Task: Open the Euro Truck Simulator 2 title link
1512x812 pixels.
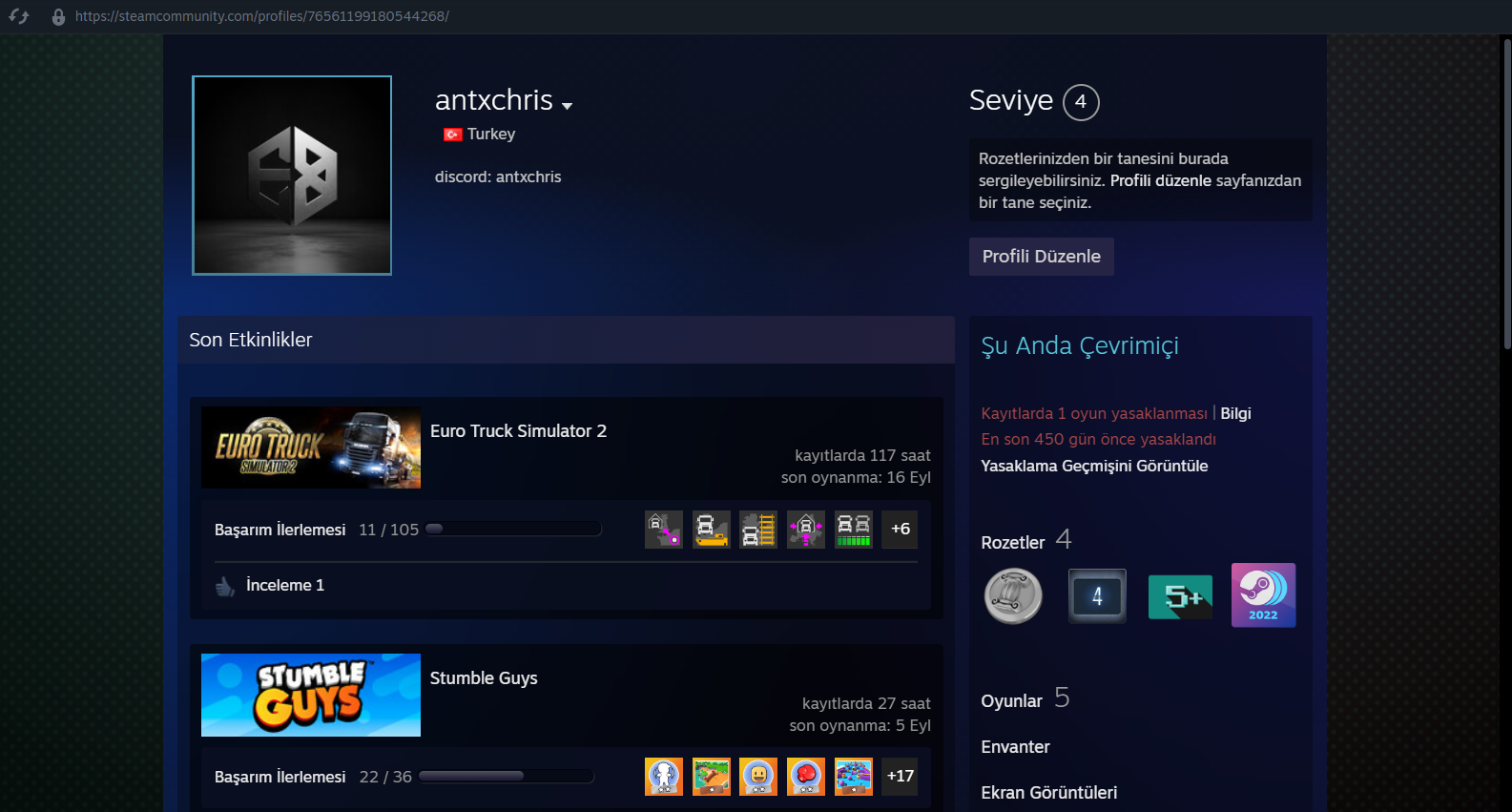Action: pyautogui.click(x=518, y=431)
